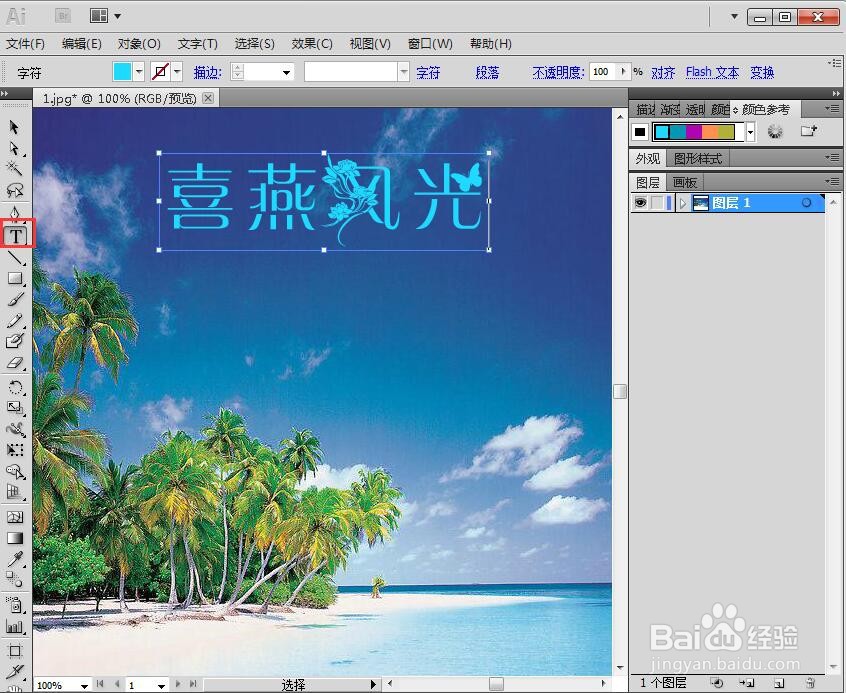Select the Type tool in the toolbar
Screen dimensions: 846x693
[x=16, y=234]
